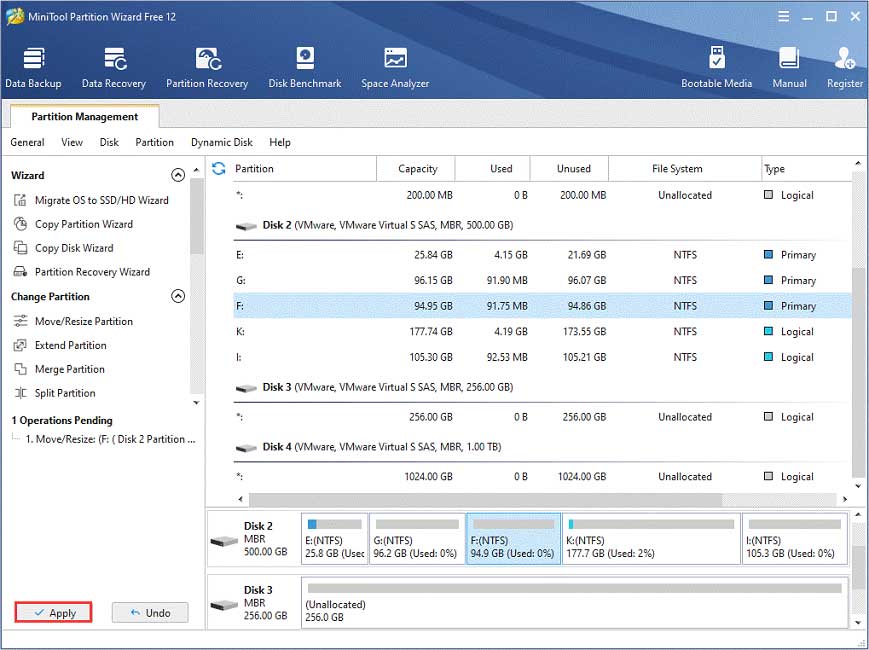The width and height of the screenshot is (869, 650).
Task: Open the Data Backup tool
Action: (33, 68)
